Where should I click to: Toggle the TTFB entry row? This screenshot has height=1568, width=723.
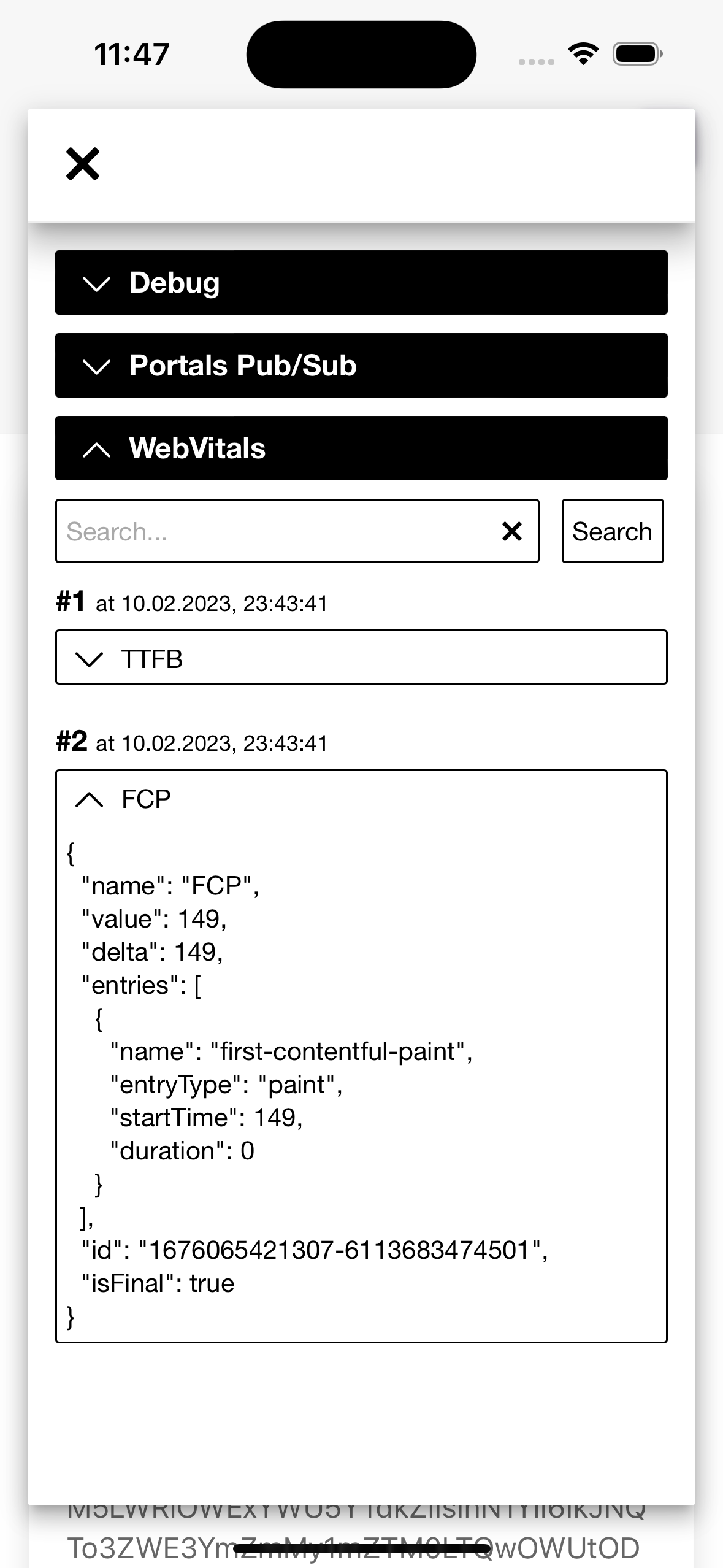pos(361,657)
